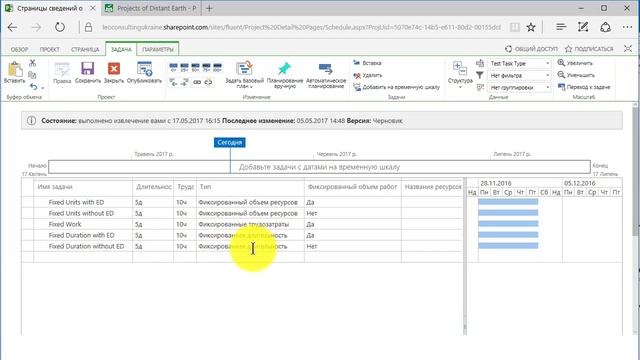Switch to the СТРАНИЦА ribbon tab

(x=85, y=49)
